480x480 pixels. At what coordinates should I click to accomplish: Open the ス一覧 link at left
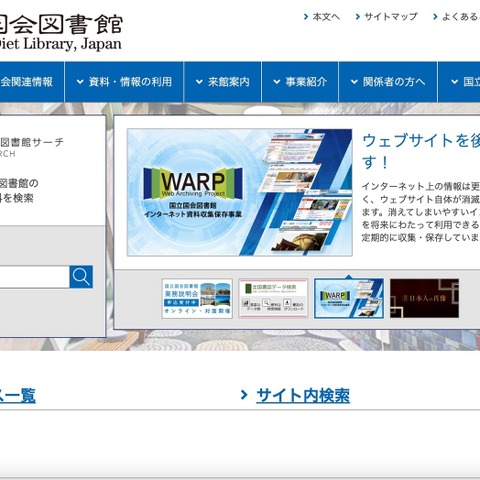coord(18,396)
